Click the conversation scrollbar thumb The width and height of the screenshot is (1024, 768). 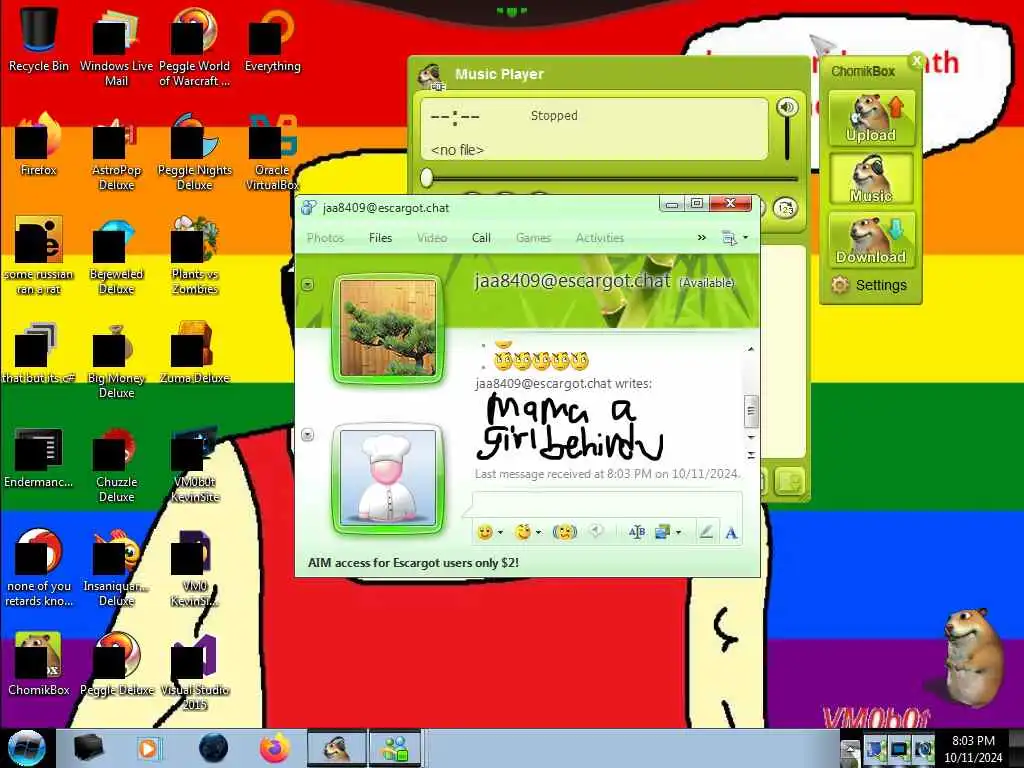coord(751,410)
